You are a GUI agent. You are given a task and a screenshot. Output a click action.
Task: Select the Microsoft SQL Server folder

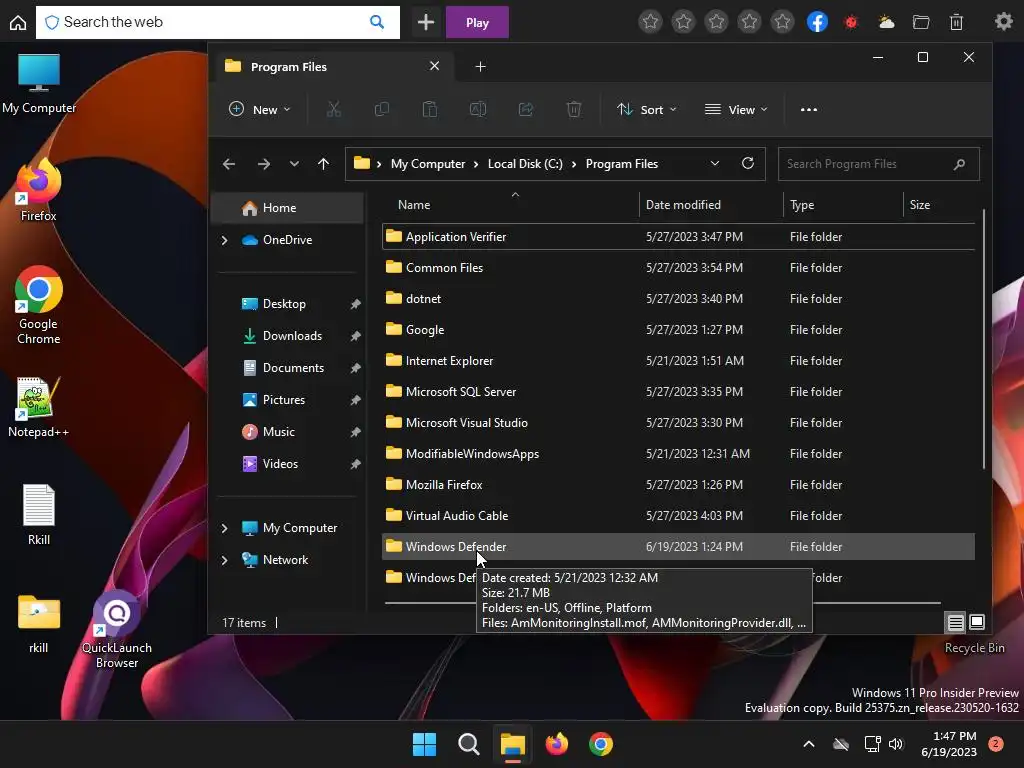tap(678, 392)
